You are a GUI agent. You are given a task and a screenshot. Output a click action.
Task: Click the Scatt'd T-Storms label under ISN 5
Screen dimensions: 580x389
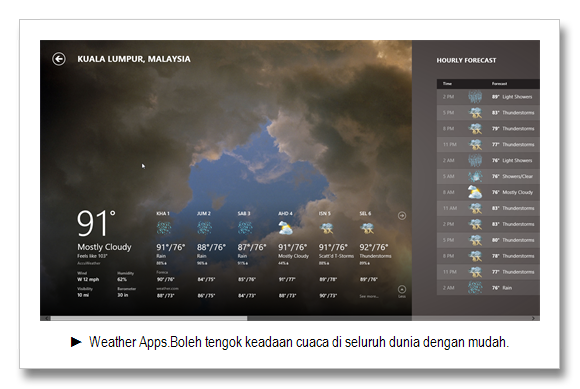coord(336,256)
